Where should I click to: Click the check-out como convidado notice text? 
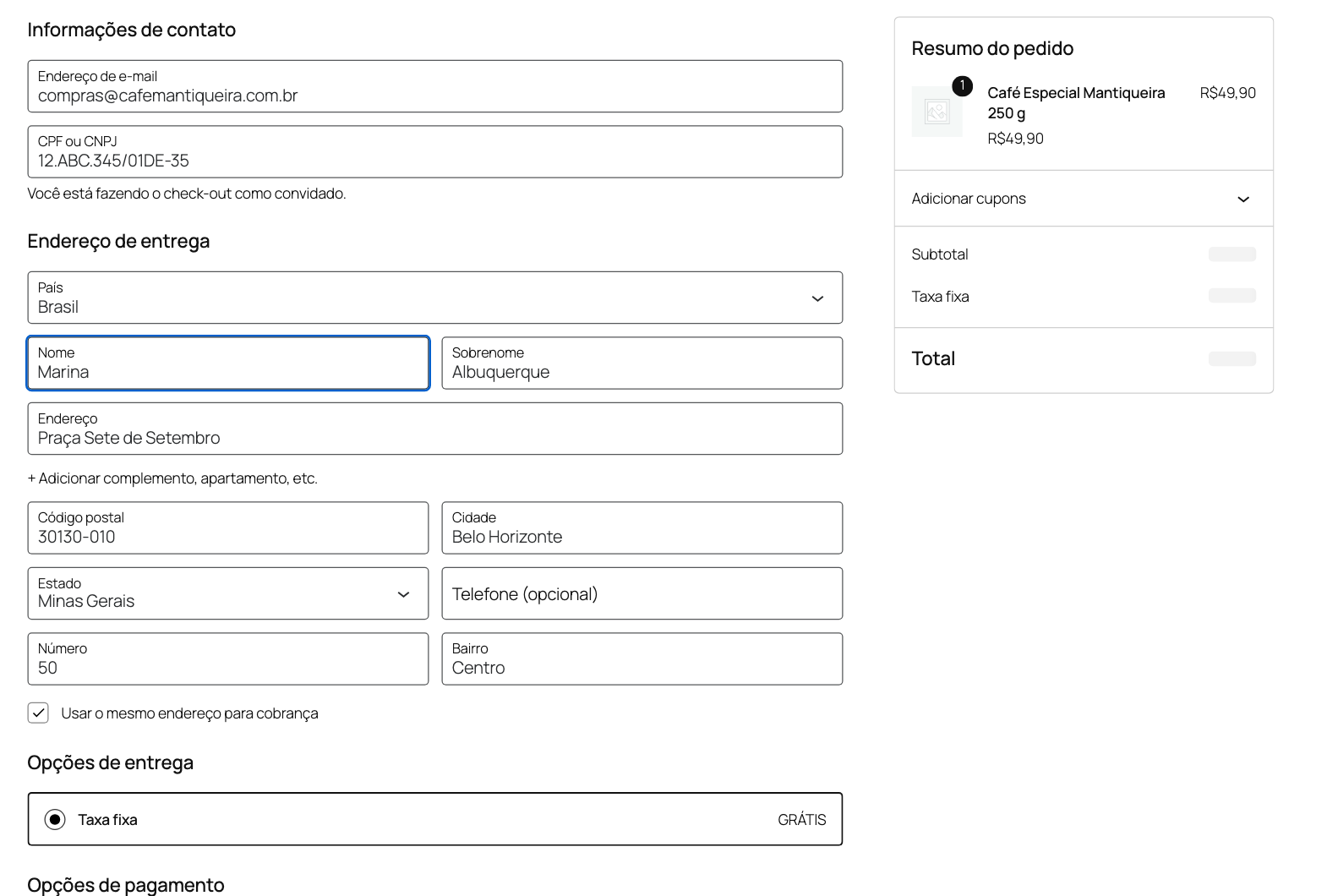pos(187,194)
